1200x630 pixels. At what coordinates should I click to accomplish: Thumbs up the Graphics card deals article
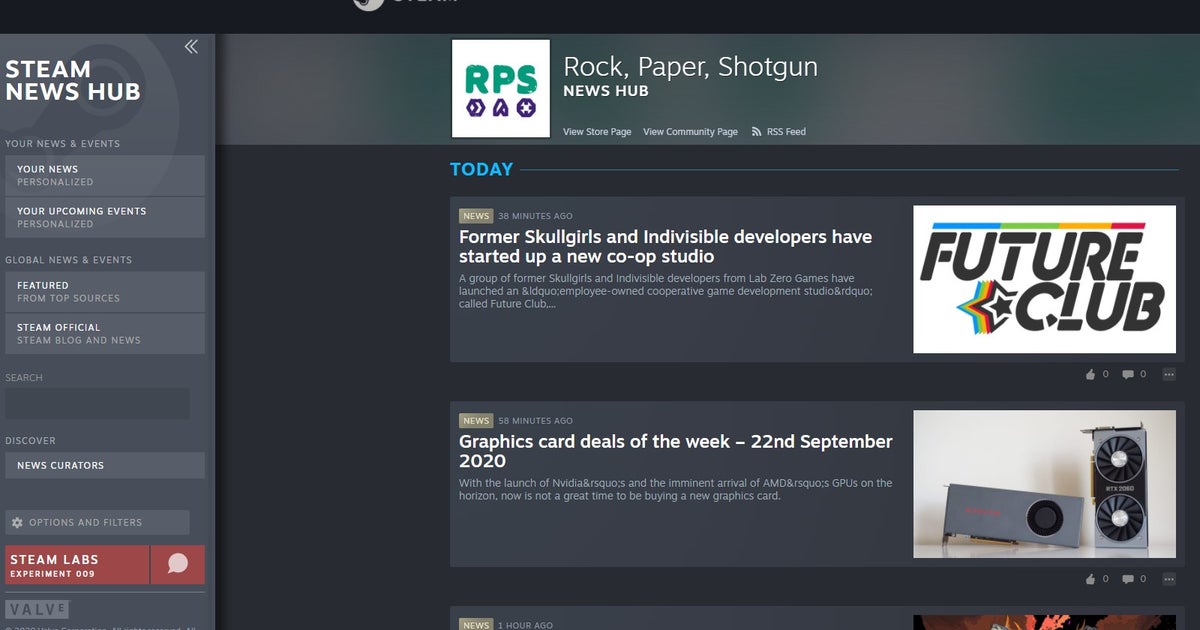[1090, 579]
